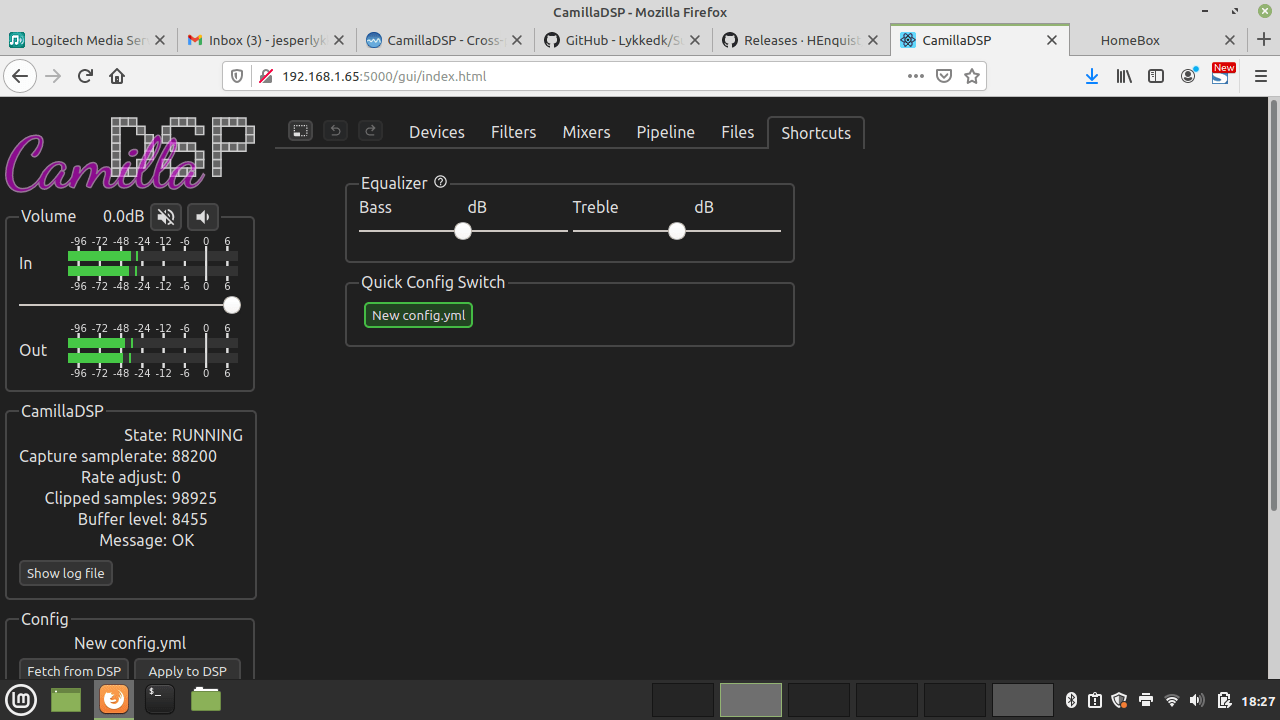This screenshot has height=720, width=1280.
Task: Bookmark this page with star
Action: tap(972, 76)
